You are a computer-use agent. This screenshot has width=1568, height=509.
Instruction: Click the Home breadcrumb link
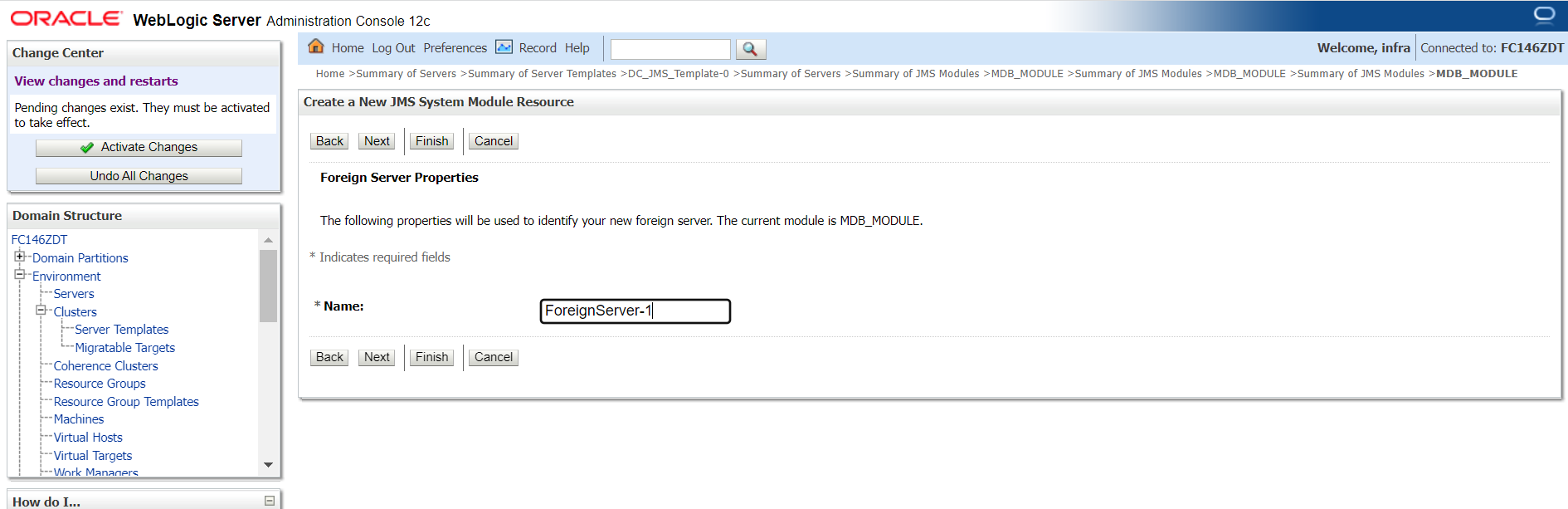coord(329,74)
